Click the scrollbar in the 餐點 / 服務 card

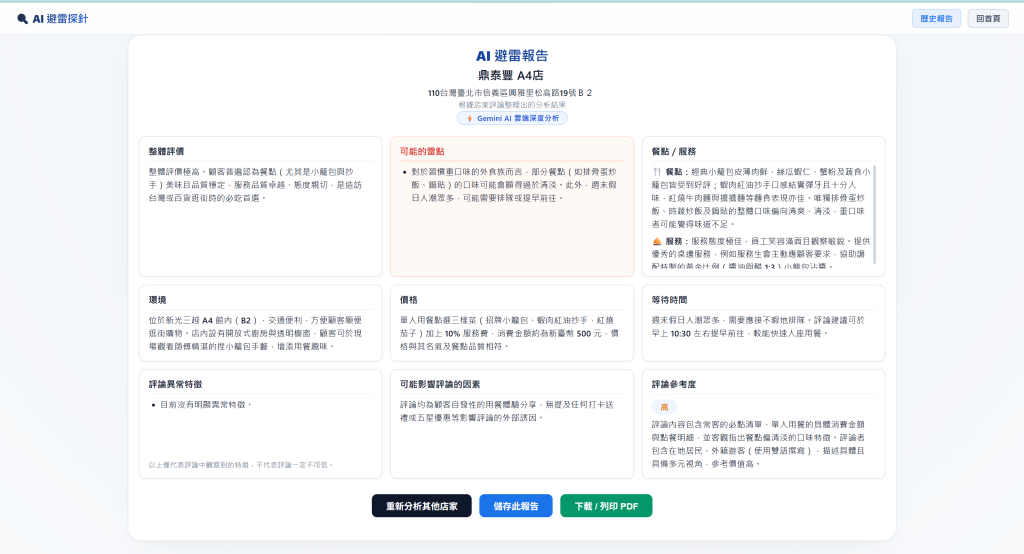pyautogui.click(x=874, y=215)
